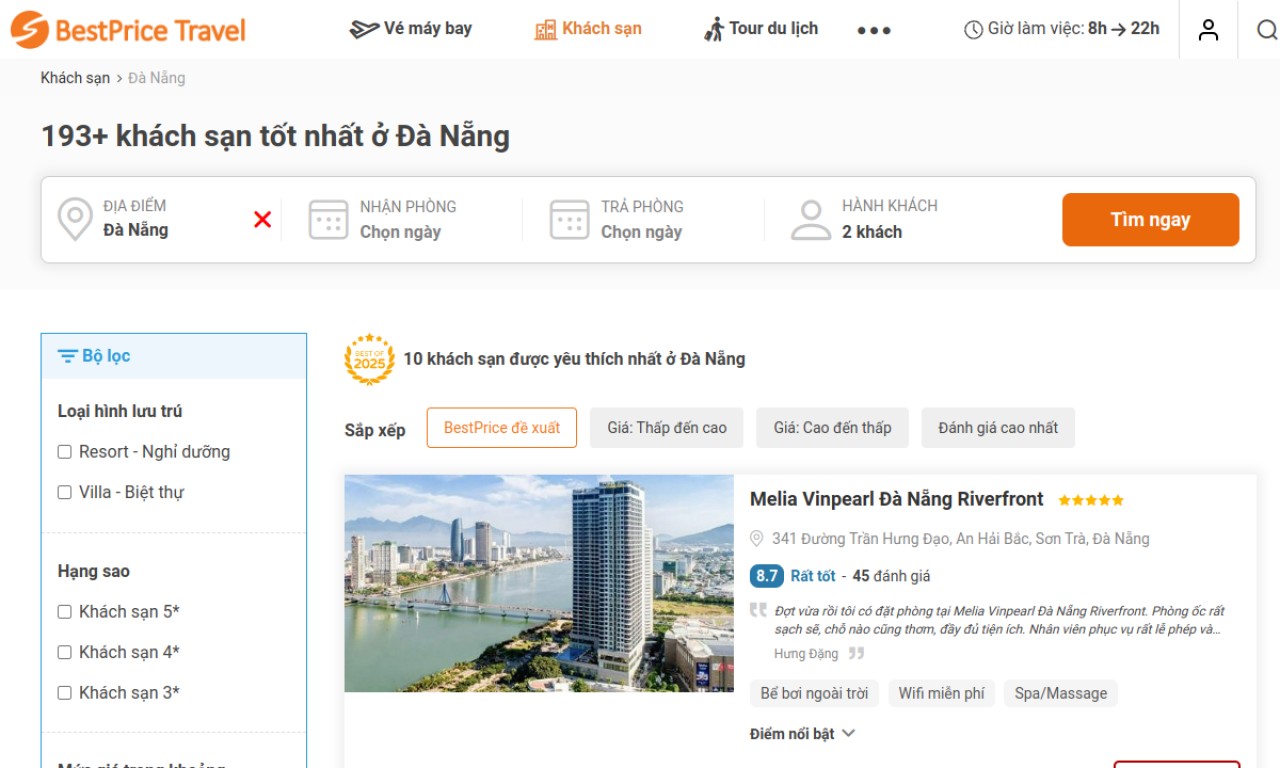Click the Đà Nẵng breadcrumb text
1280x768 pixels.
[x=157, y=78]
